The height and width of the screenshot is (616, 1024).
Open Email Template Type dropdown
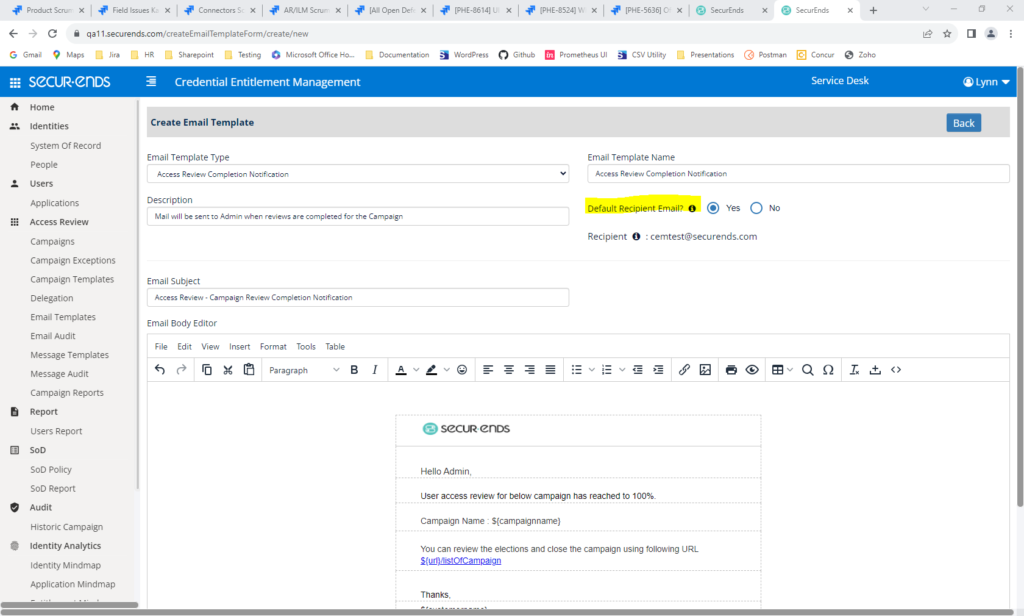coord(358,174)
